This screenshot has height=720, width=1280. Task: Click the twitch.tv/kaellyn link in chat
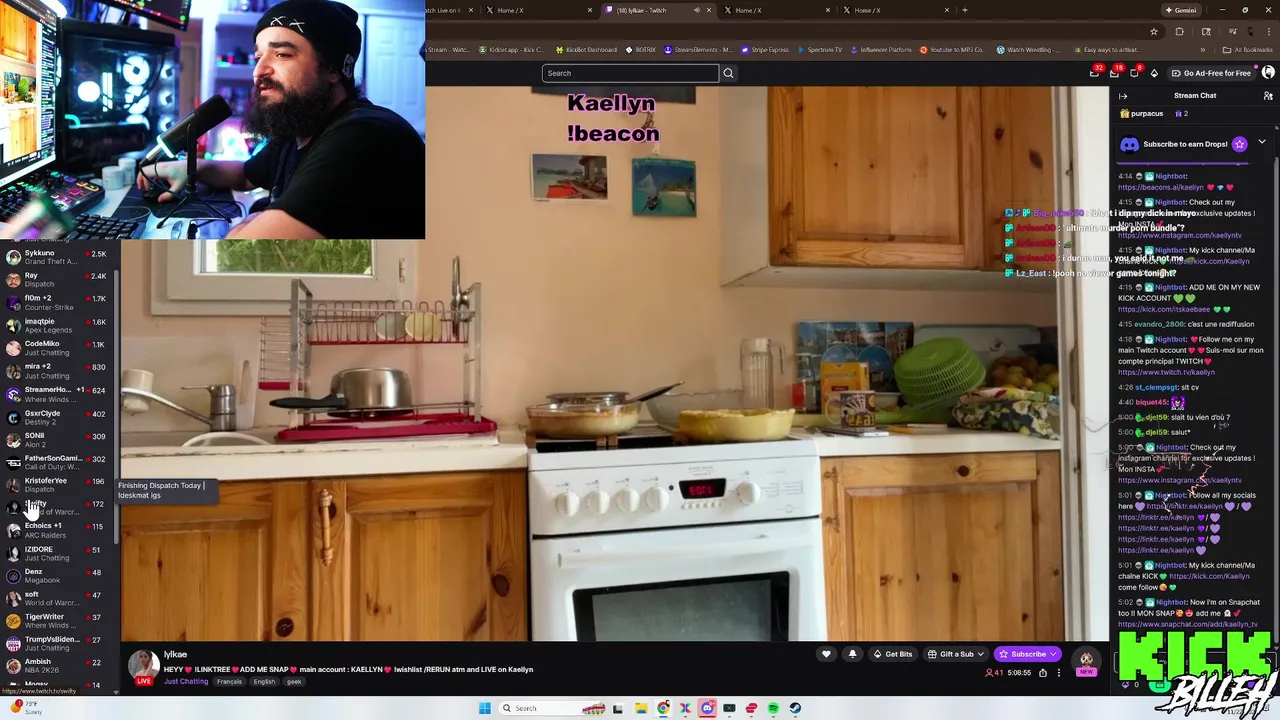point(1166,372)
